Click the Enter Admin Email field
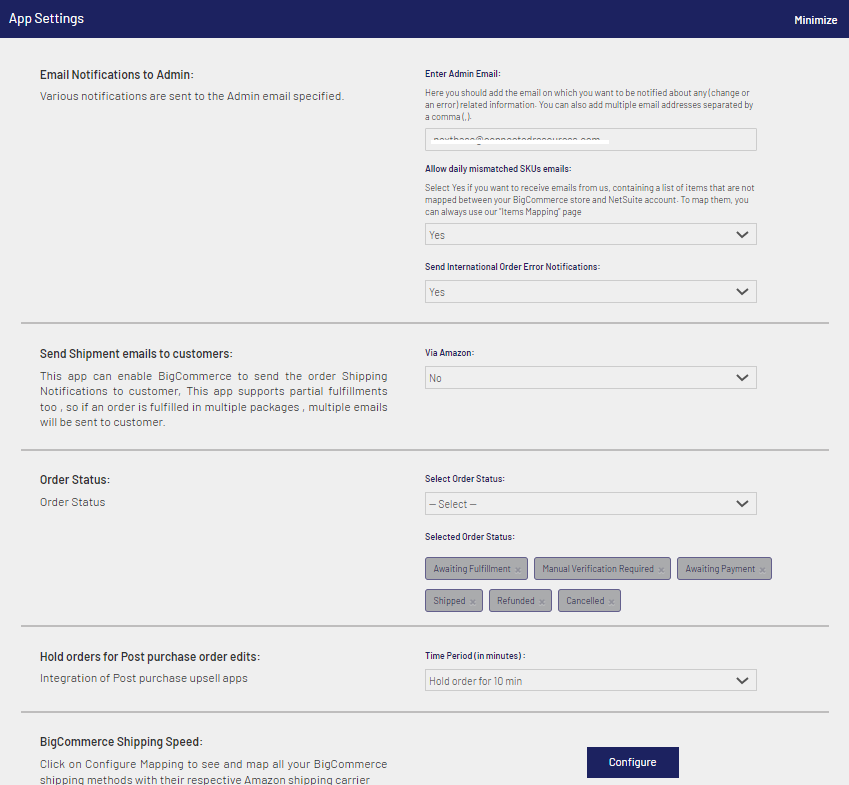Viewport: 849px width, 785px height. click(x=590, y=139)
